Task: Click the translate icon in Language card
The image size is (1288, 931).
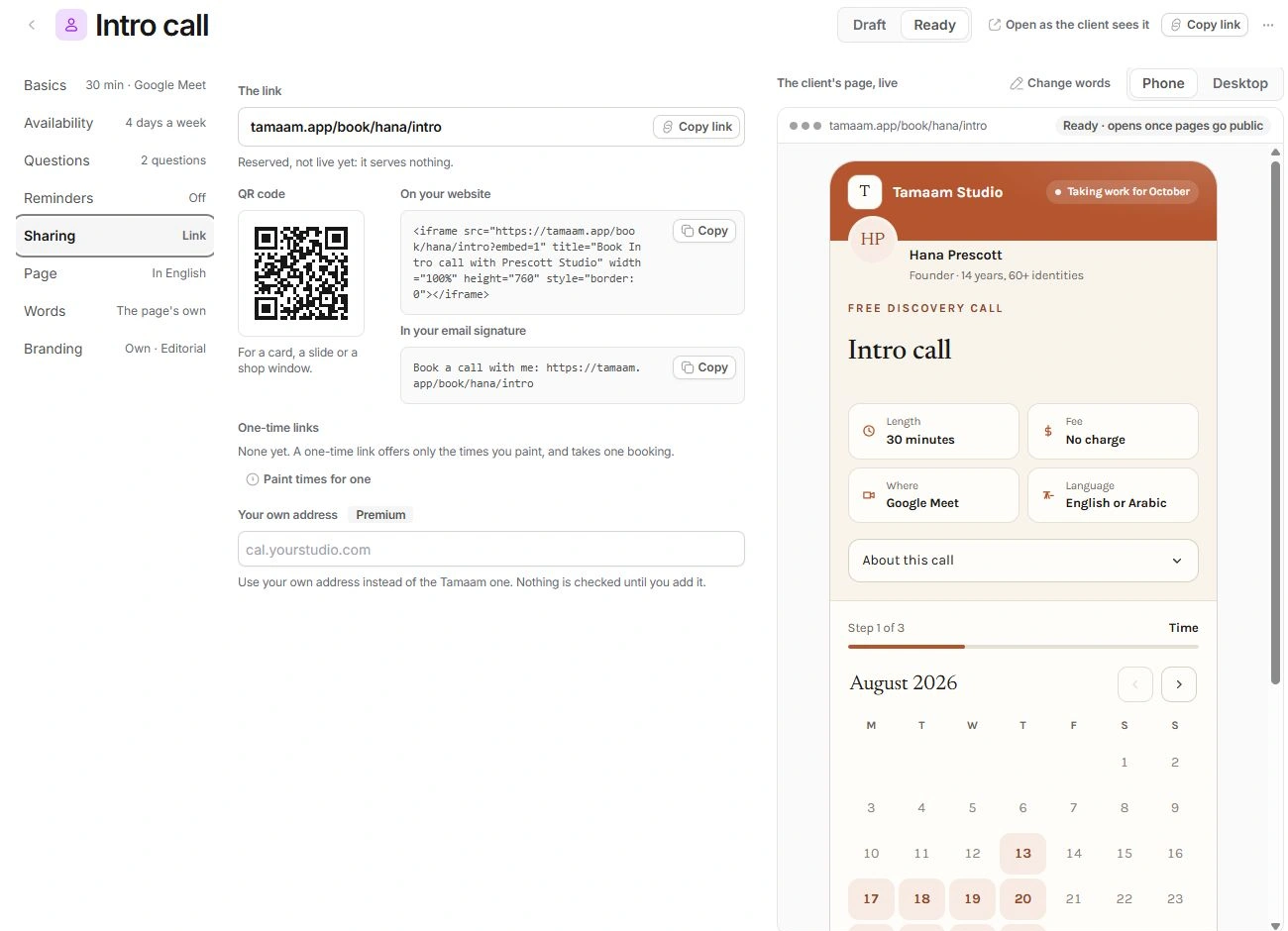Action: point(1048,494)
